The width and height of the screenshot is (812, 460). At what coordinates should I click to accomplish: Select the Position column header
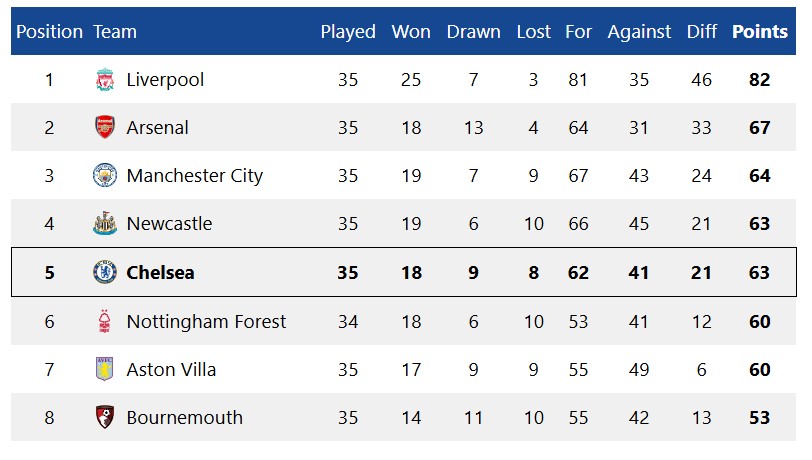click(50, 32)
